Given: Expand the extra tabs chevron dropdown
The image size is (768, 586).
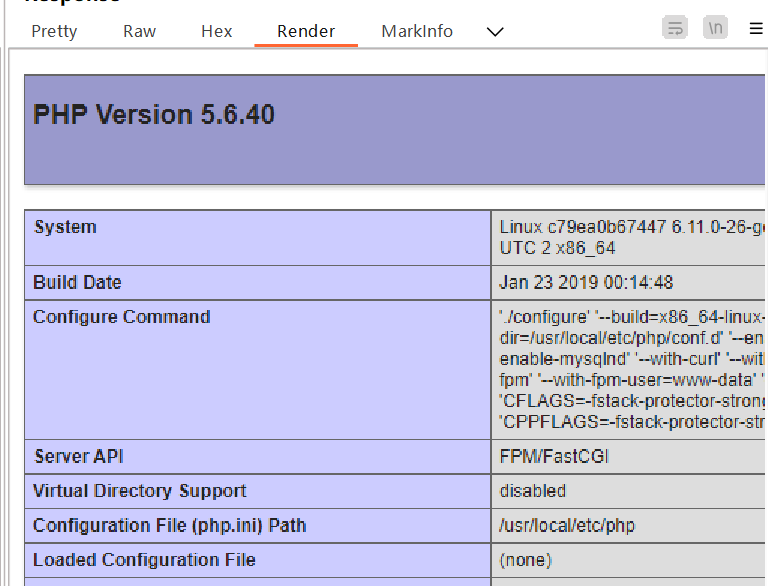Looking at the screenshot, I should coord(495,32).
